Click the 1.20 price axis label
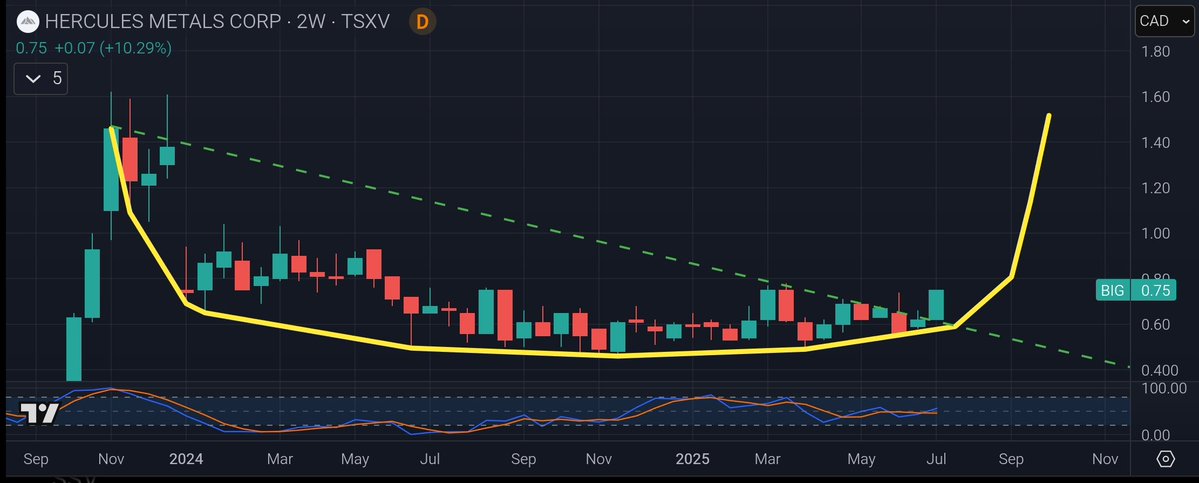This screenshot has width=1199, height=483. tap(1155, 188)
